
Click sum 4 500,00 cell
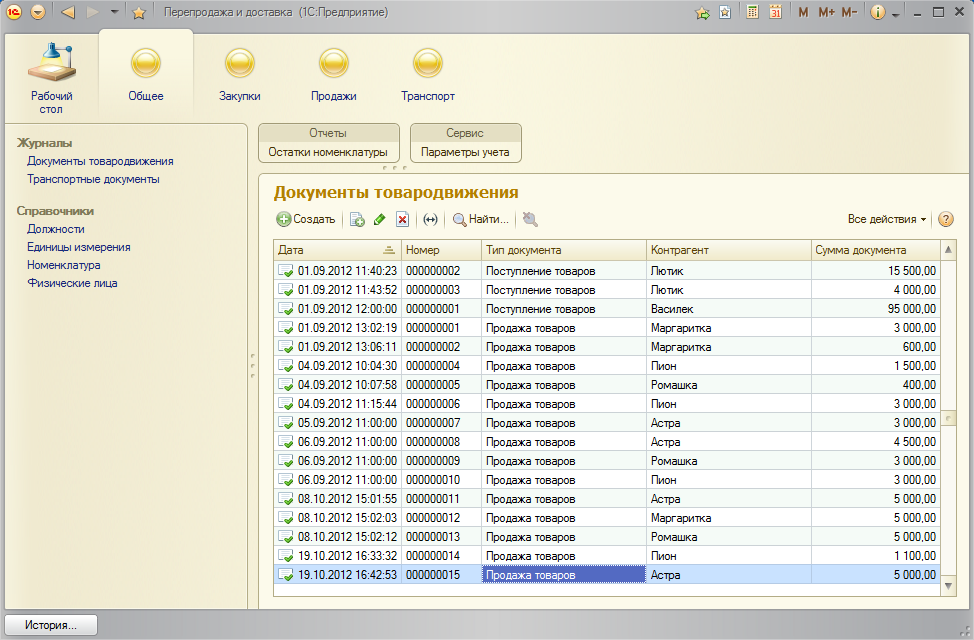pyautogui.click(x=876, y=442)
